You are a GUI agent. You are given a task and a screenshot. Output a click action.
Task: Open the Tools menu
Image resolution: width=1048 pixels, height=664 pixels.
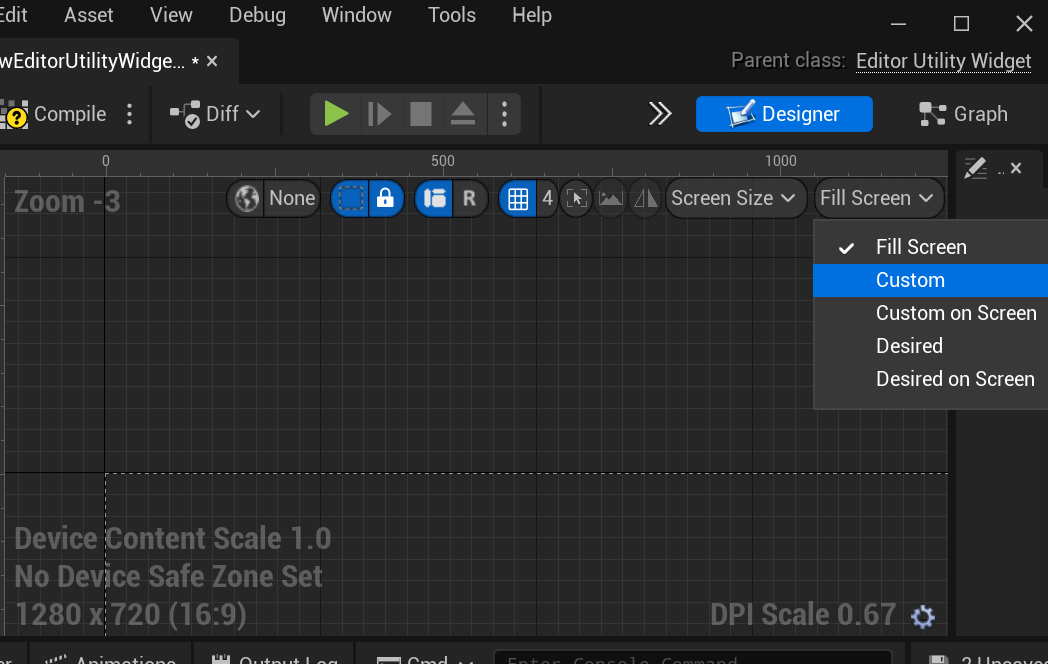click(452, 15)
